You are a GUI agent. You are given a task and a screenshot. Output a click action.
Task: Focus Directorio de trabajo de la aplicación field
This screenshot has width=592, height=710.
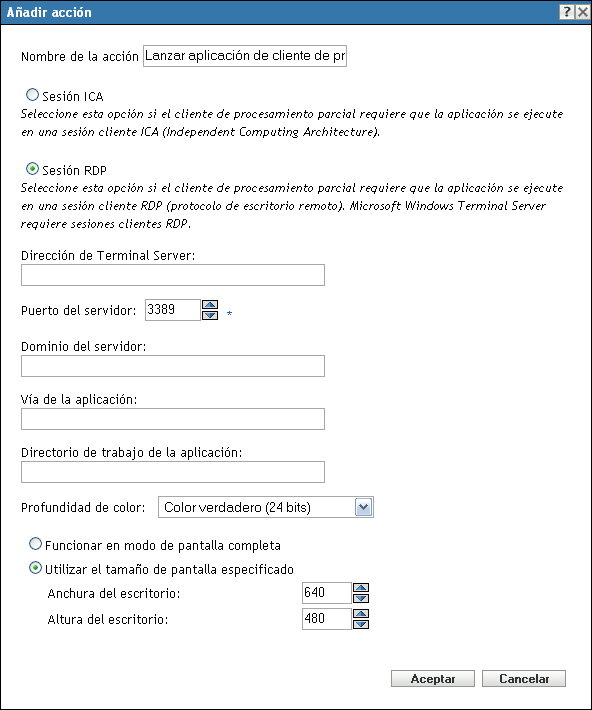(173, 472)
